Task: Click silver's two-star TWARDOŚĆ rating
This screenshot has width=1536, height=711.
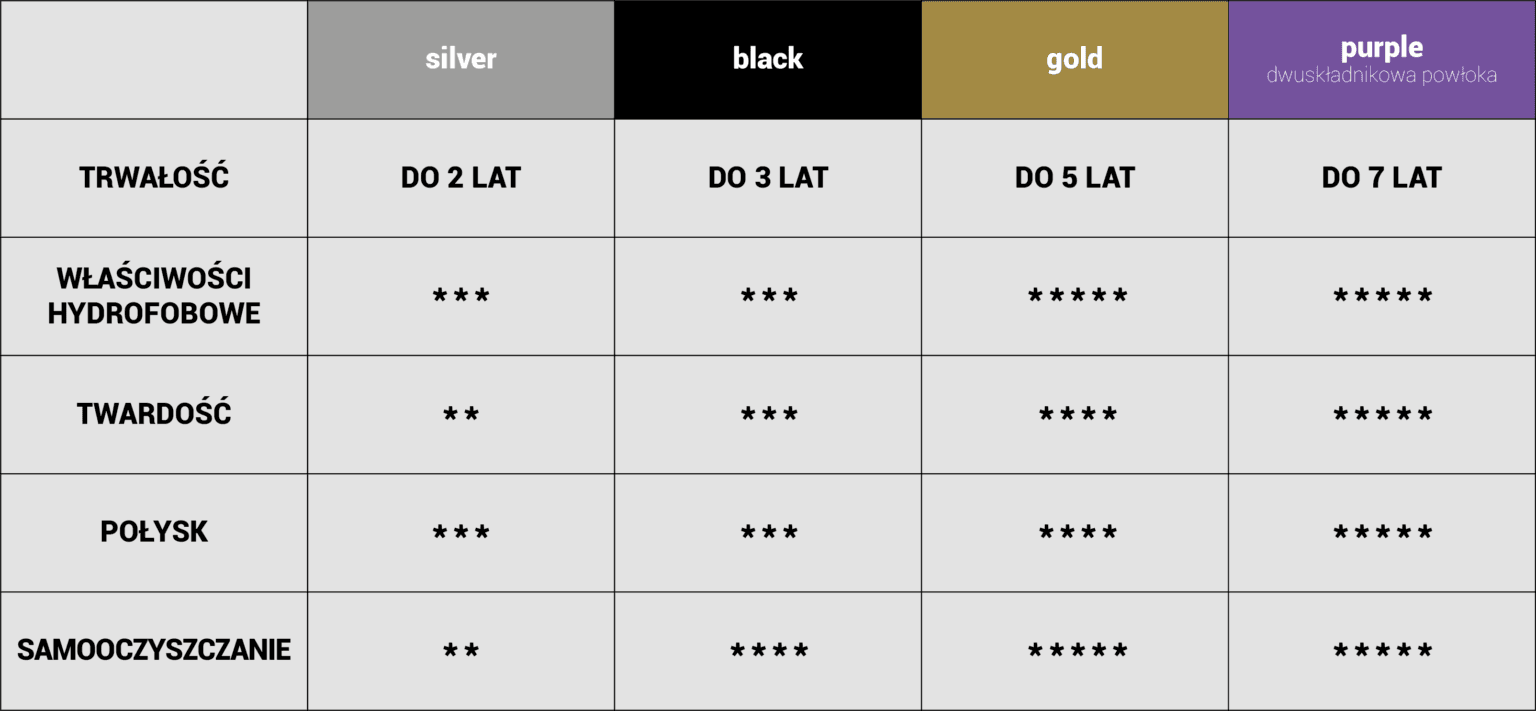Action: [x=461, y=415]
